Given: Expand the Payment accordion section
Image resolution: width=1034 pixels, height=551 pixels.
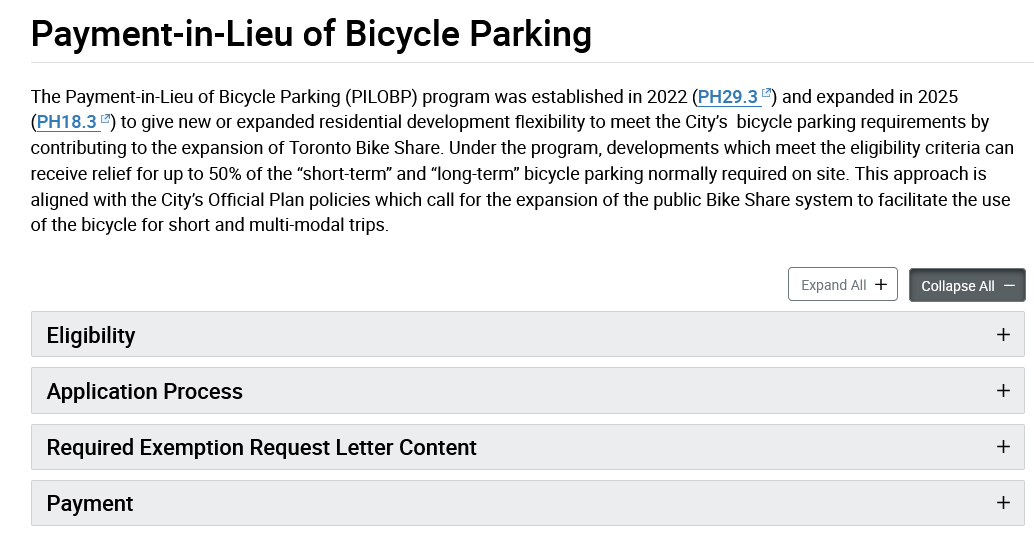Looking at the screenshot, I should coord(90,503).
